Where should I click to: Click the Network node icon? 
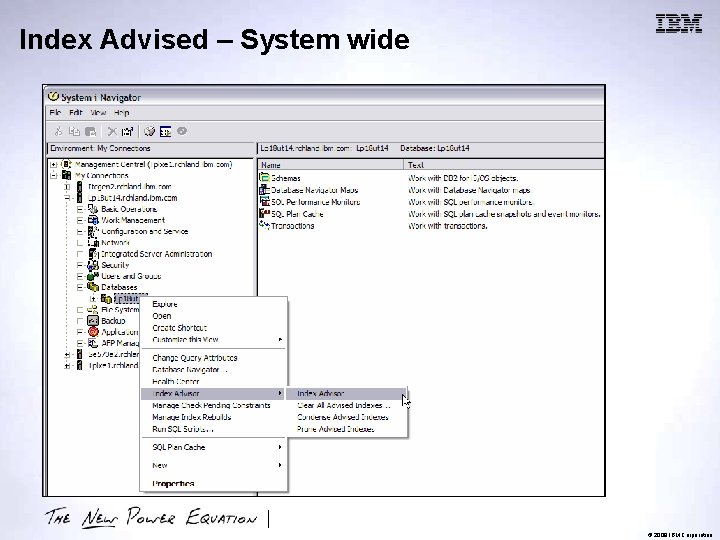93,242
